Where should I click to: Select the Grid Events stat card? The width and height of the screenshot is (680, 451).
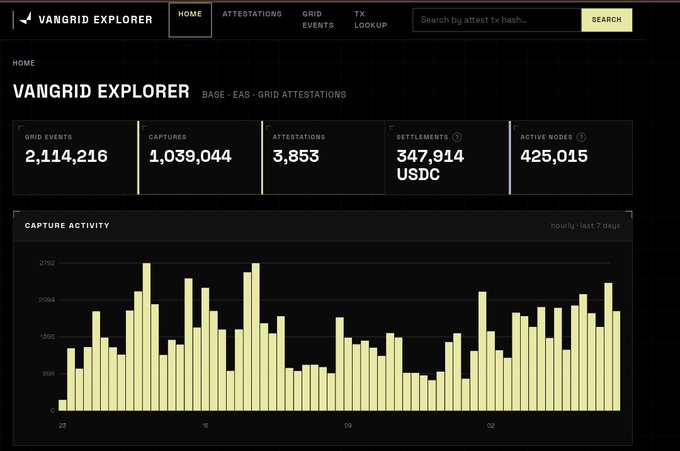point(75,157)
